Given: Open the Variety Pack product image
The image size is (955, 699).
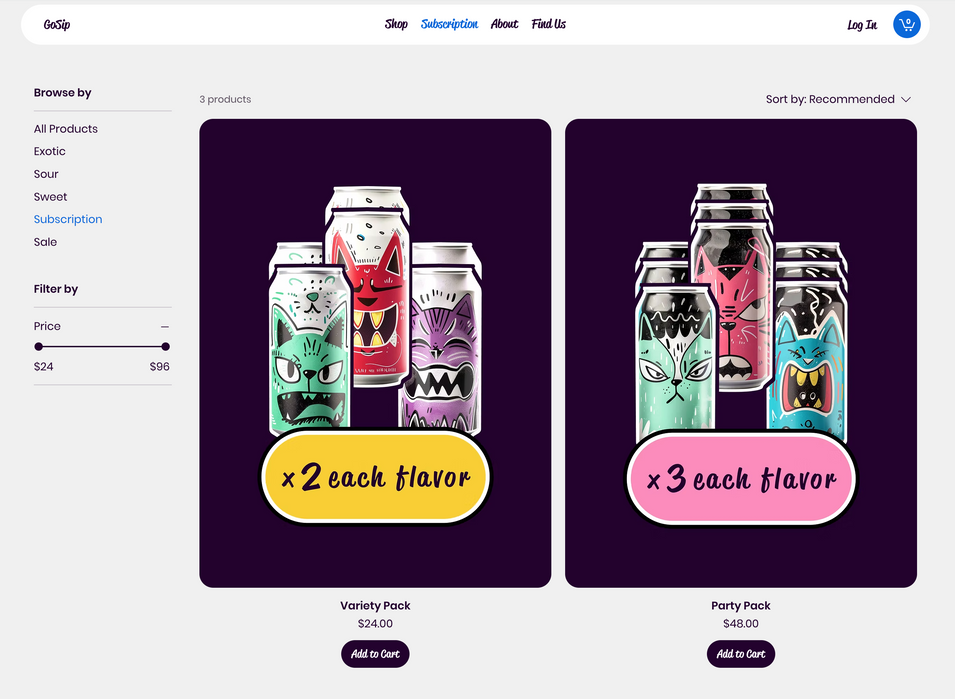Looking at the screenshot, I should tap(375, 353).
